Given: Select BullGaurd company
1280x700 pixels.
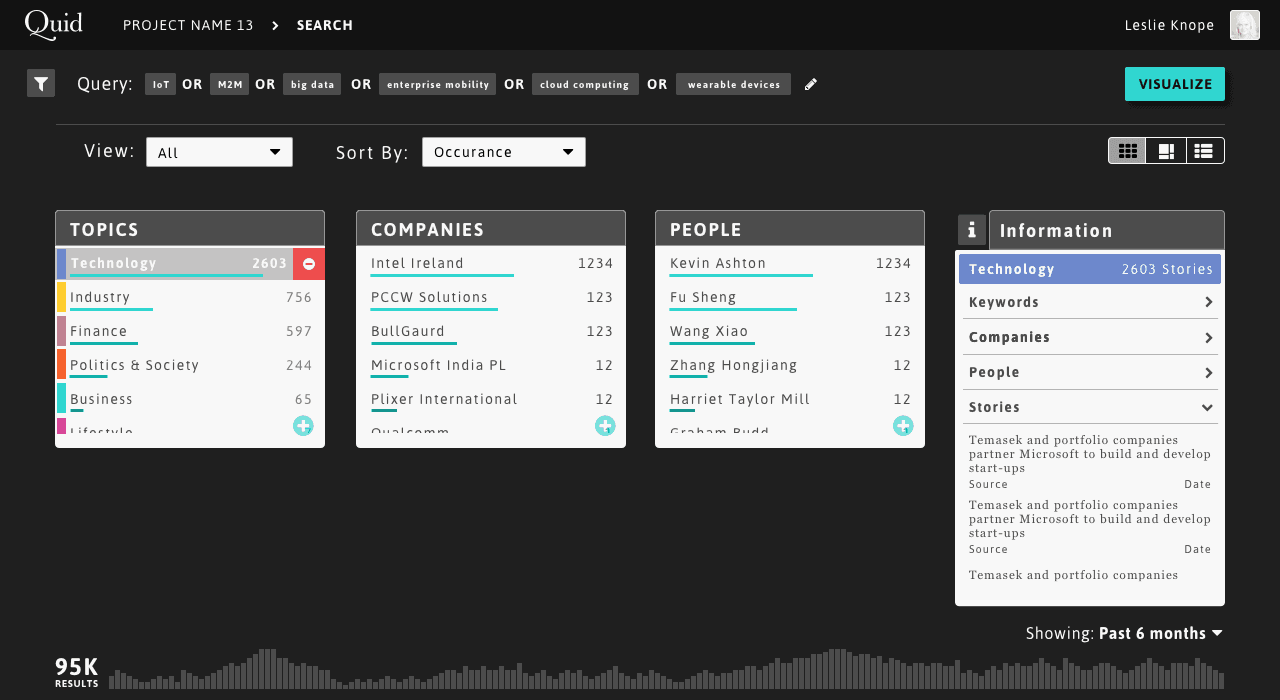Looking at the screenshot, I should pos(491,332).
